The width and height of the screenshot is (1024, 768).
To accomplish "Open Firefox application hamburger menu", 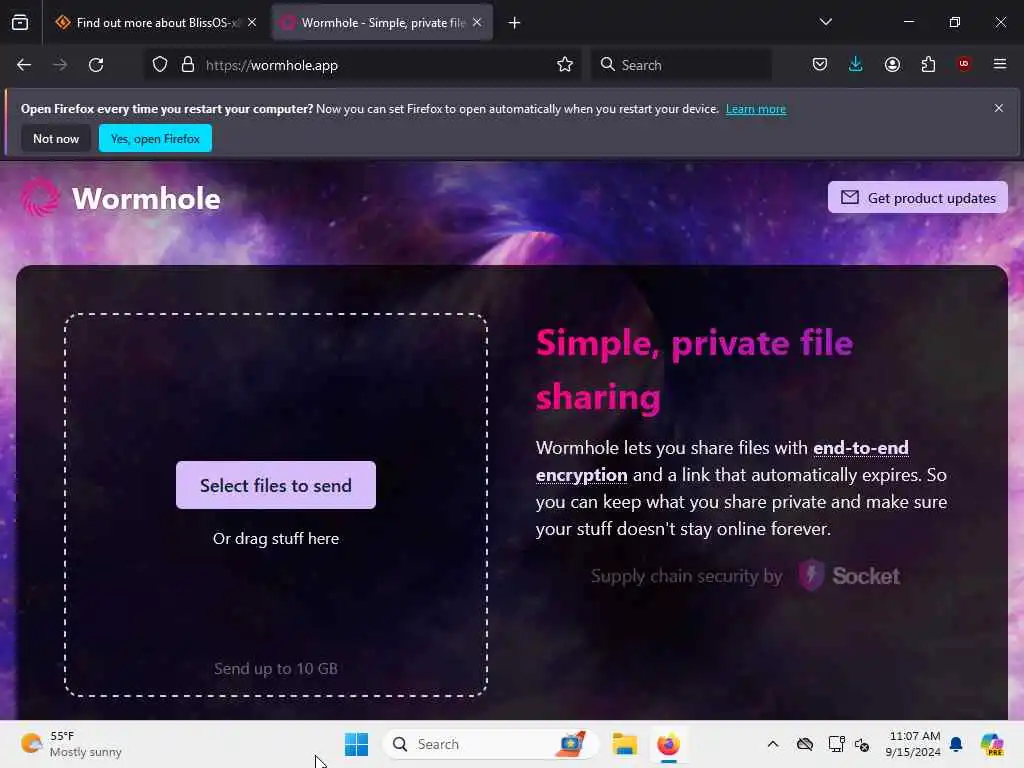I will 1000,64.
